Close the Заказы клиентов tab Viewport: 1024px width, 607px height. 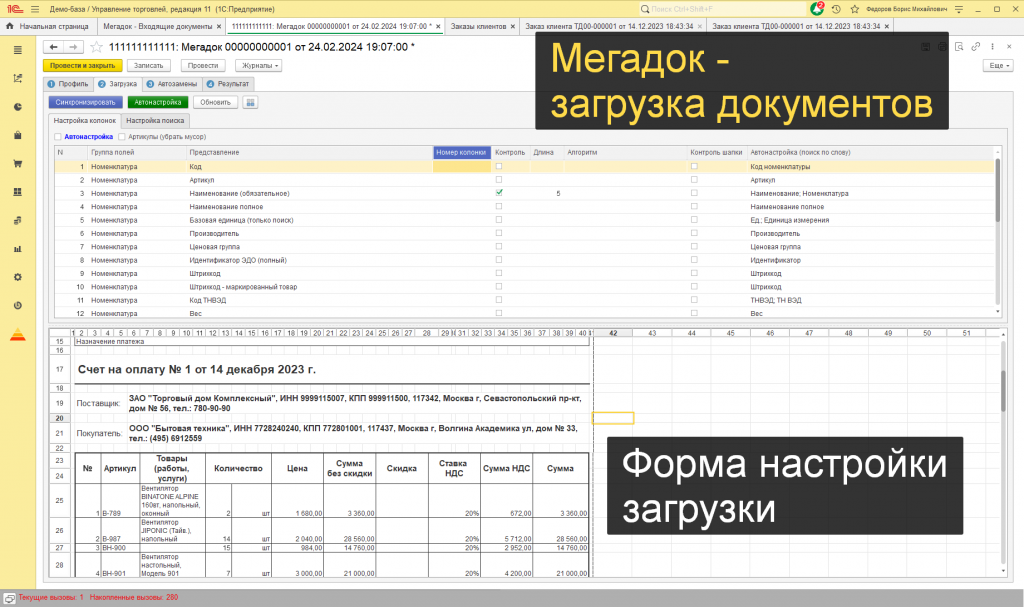click(x=513, y=27)
